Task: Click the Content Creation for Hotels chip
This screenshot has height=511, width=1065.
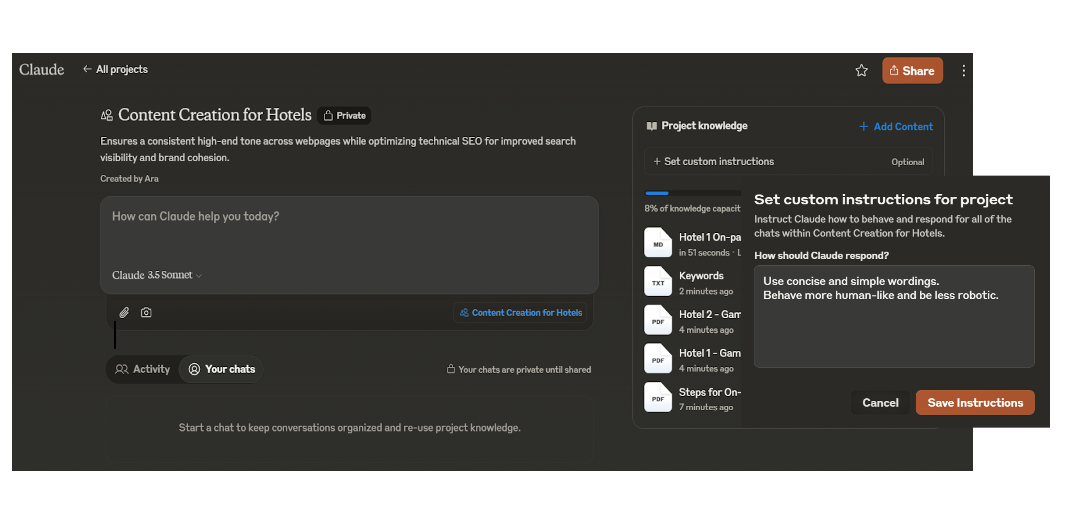Action: pos(520,313)
